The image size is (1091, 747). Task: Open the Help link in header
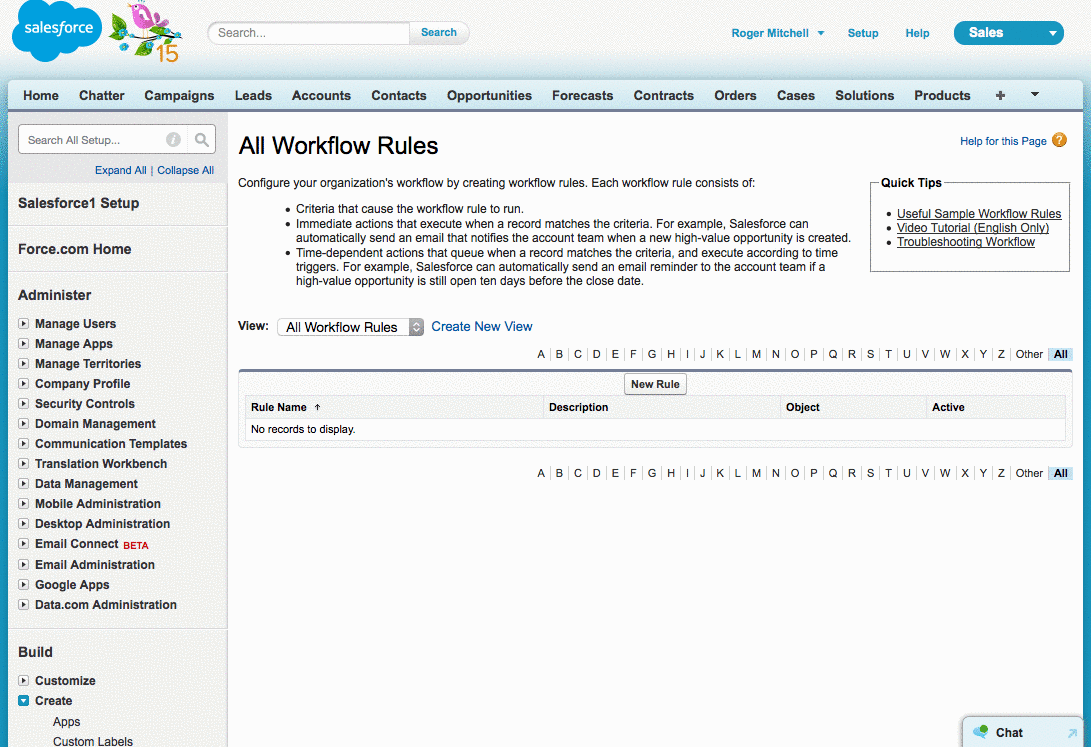917,33
